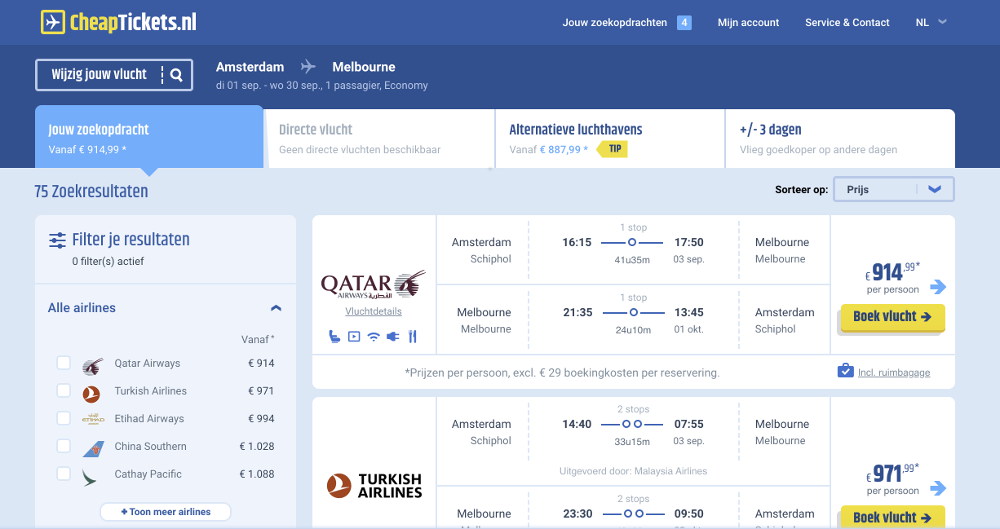Click the search magnifier in Wijzig jouw vlucht
The width and height of the screenshot is (1000, 529).
(177, 75)
